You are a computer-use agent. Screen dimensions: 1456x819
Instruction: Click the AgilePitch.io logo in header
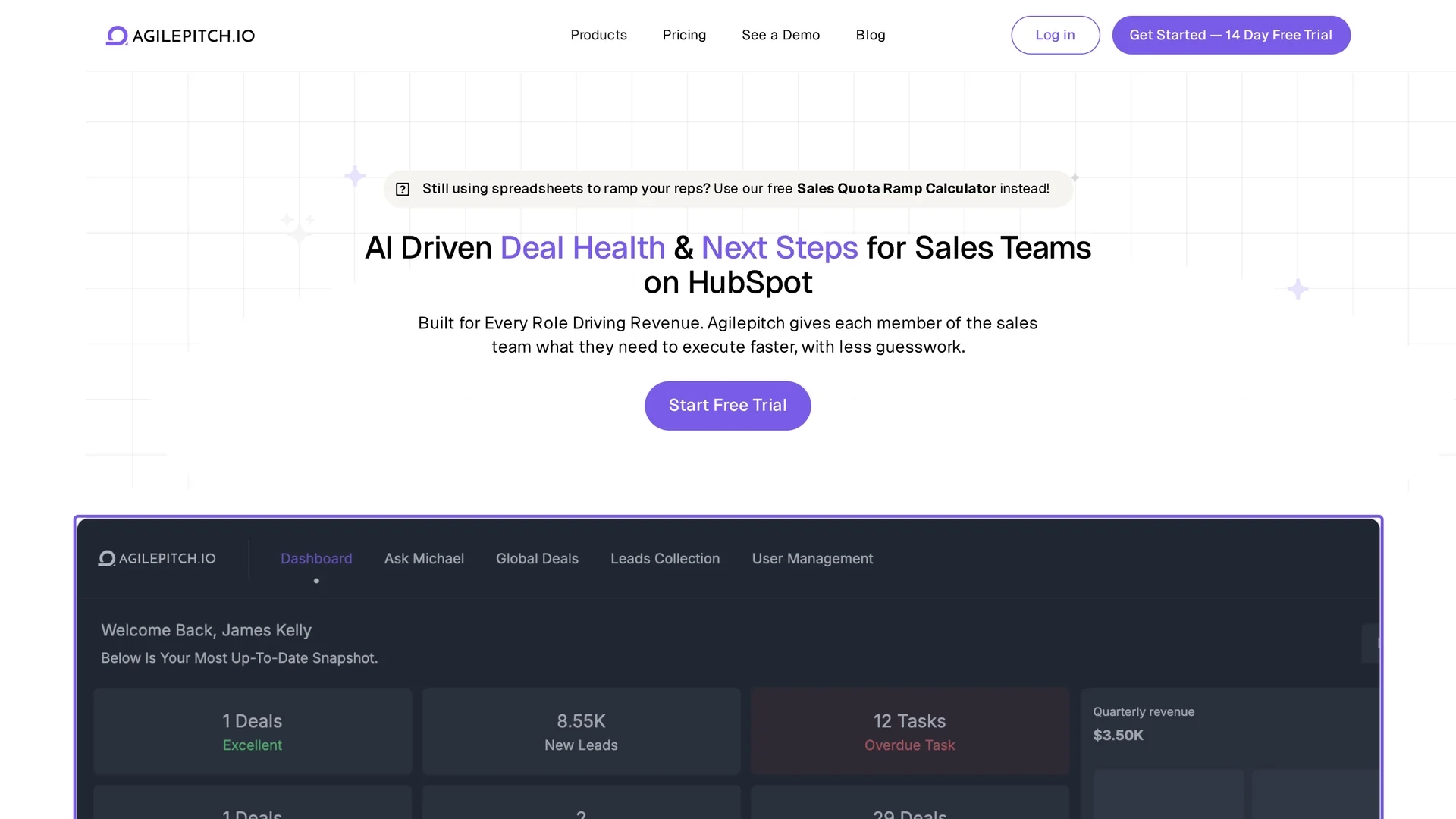[x=180, y=36]
